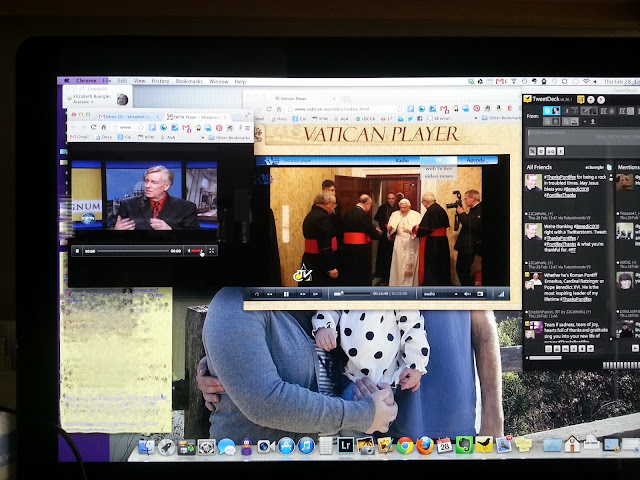Open the Available status dropdown in Contacts
This screenshot has height=480, width=640.
(82, 102)
